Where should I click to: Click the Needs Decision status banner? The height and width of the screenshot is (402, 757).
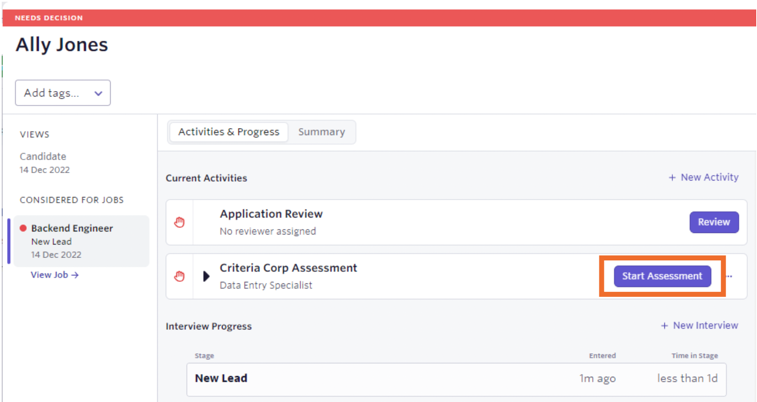click(378, 18)
